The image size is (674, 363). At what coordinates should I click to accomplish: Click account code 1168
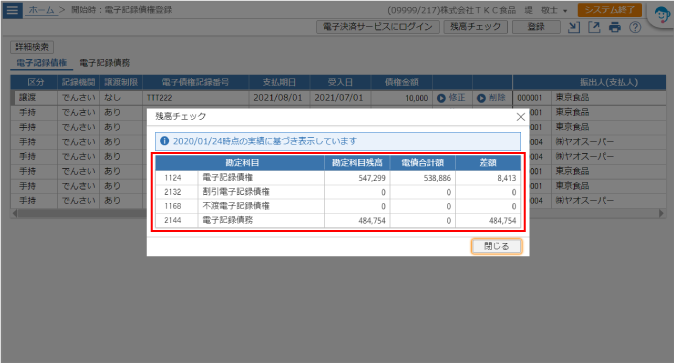(173, 206)
